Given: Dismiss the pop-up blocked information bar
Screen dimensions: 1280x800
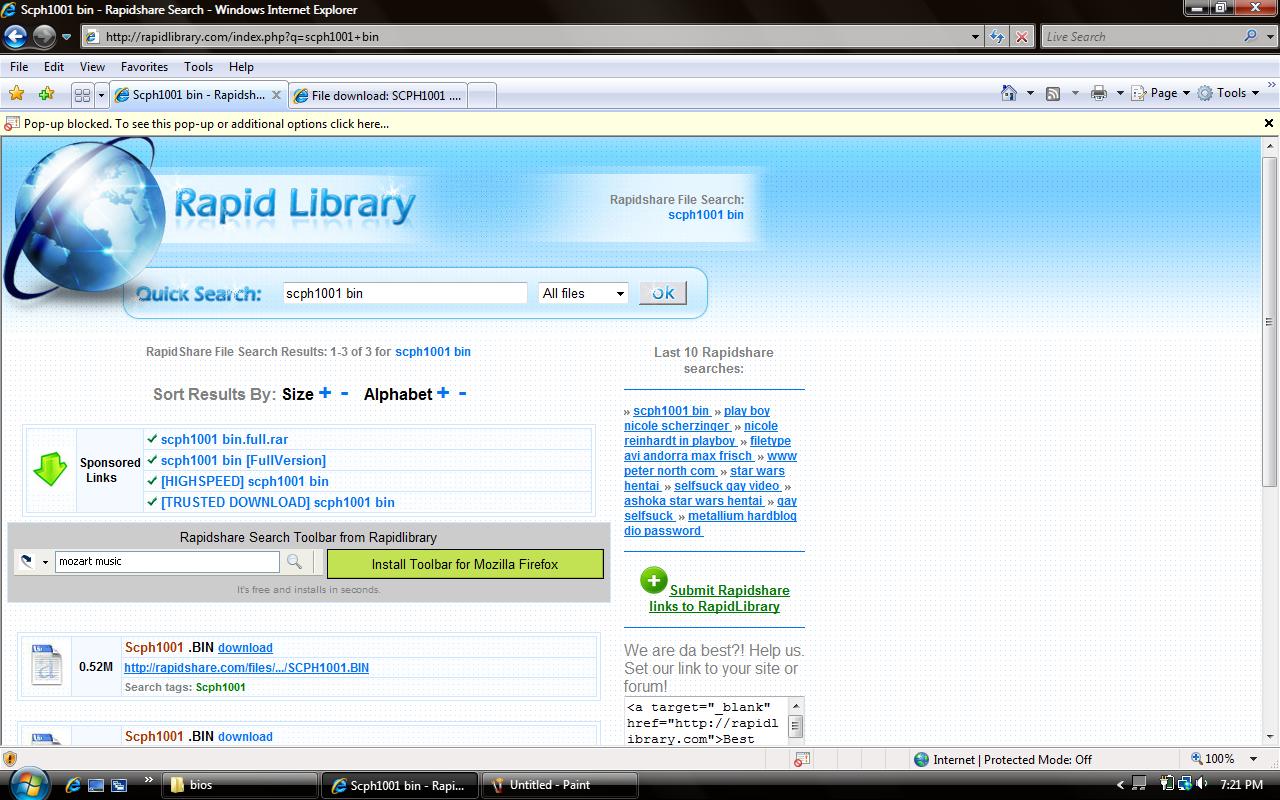Looking at the screenshot, I should [x=1269, y=124].
